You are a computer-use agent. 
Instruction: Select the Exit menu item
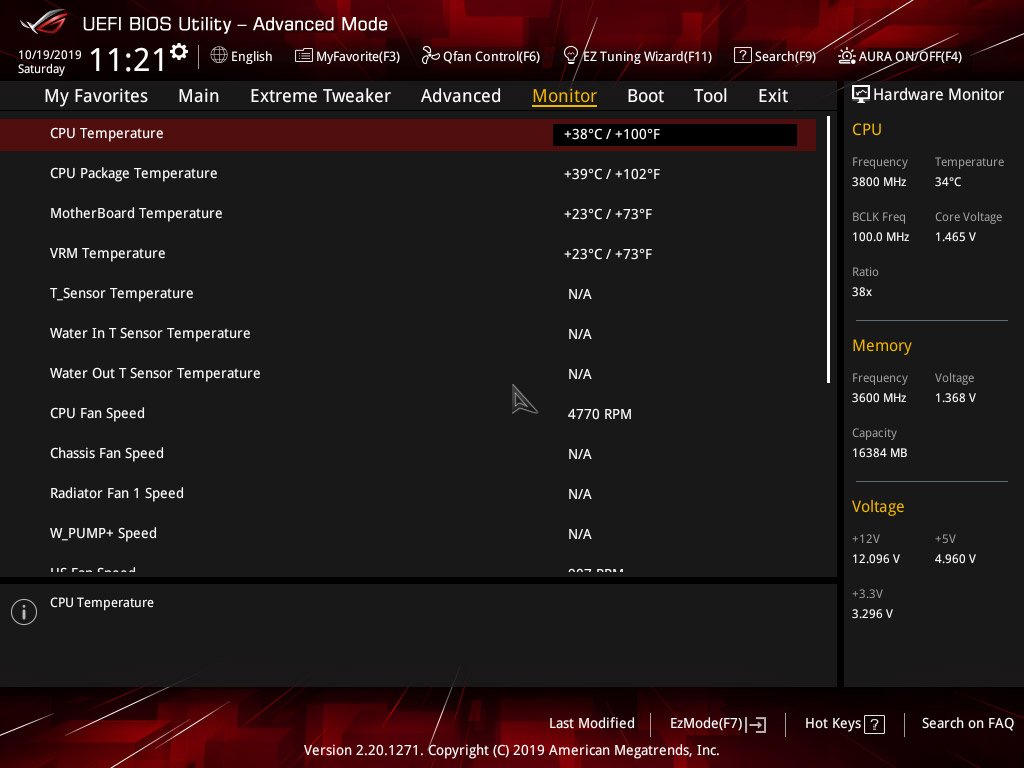pyautogui.click(x=773, y=96)
